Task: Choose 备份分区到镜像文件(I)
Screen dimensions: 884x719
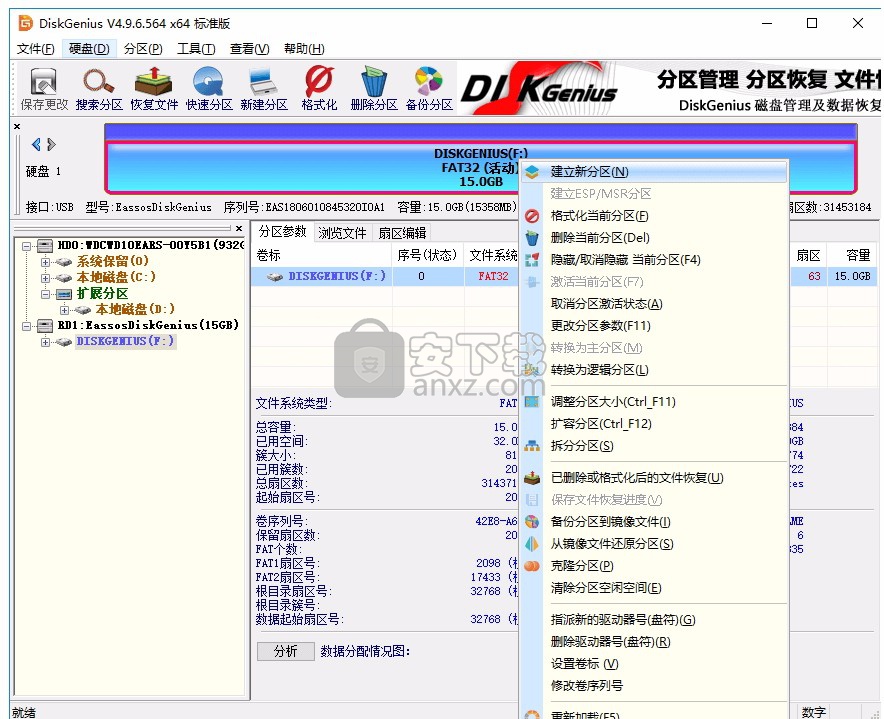Action: (654, 522)
